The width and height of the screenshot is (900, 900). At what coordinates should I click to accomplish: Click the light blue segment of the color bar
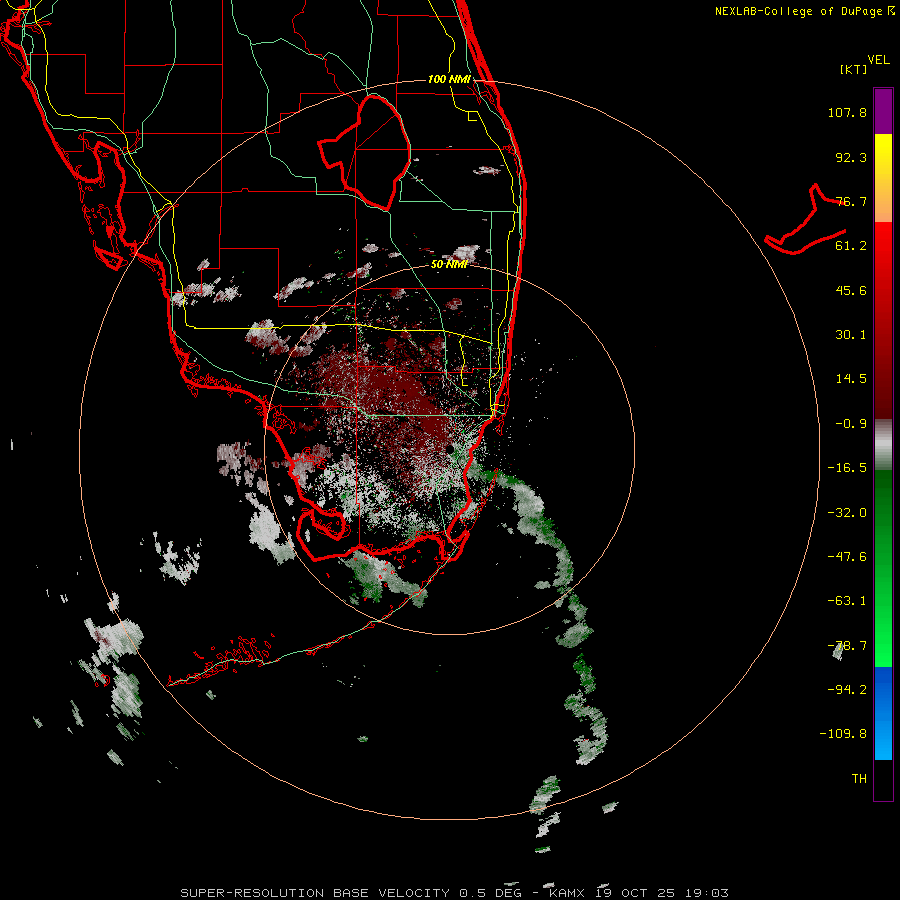(883, 738)
